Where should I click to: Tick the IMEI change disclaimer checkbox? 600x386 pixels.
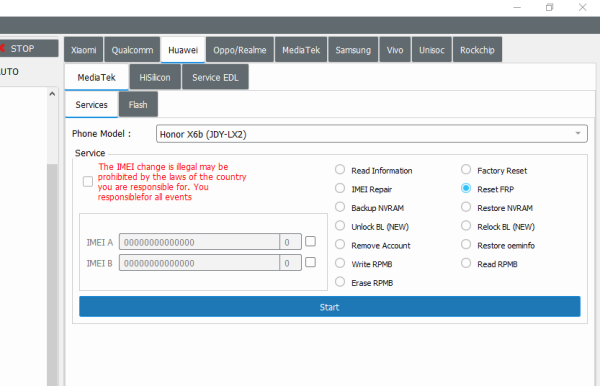coord(88,181)
